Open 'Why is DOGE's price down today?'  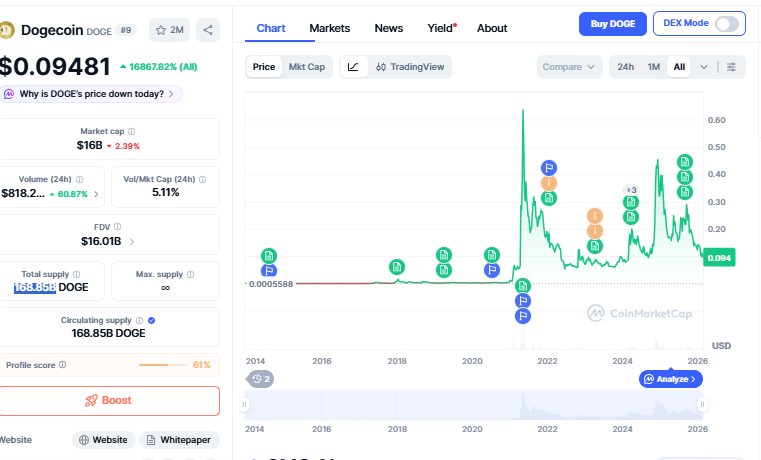92,94
